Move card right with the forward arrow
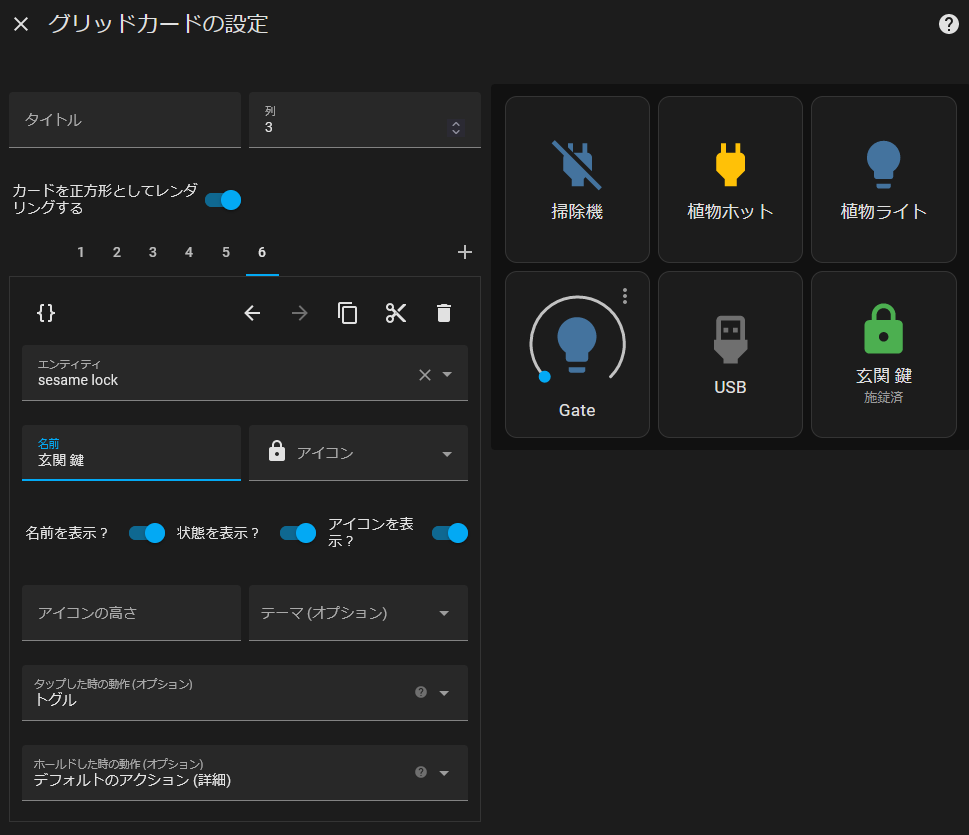Screen dimensions: 969x835 tap(300, 313)
